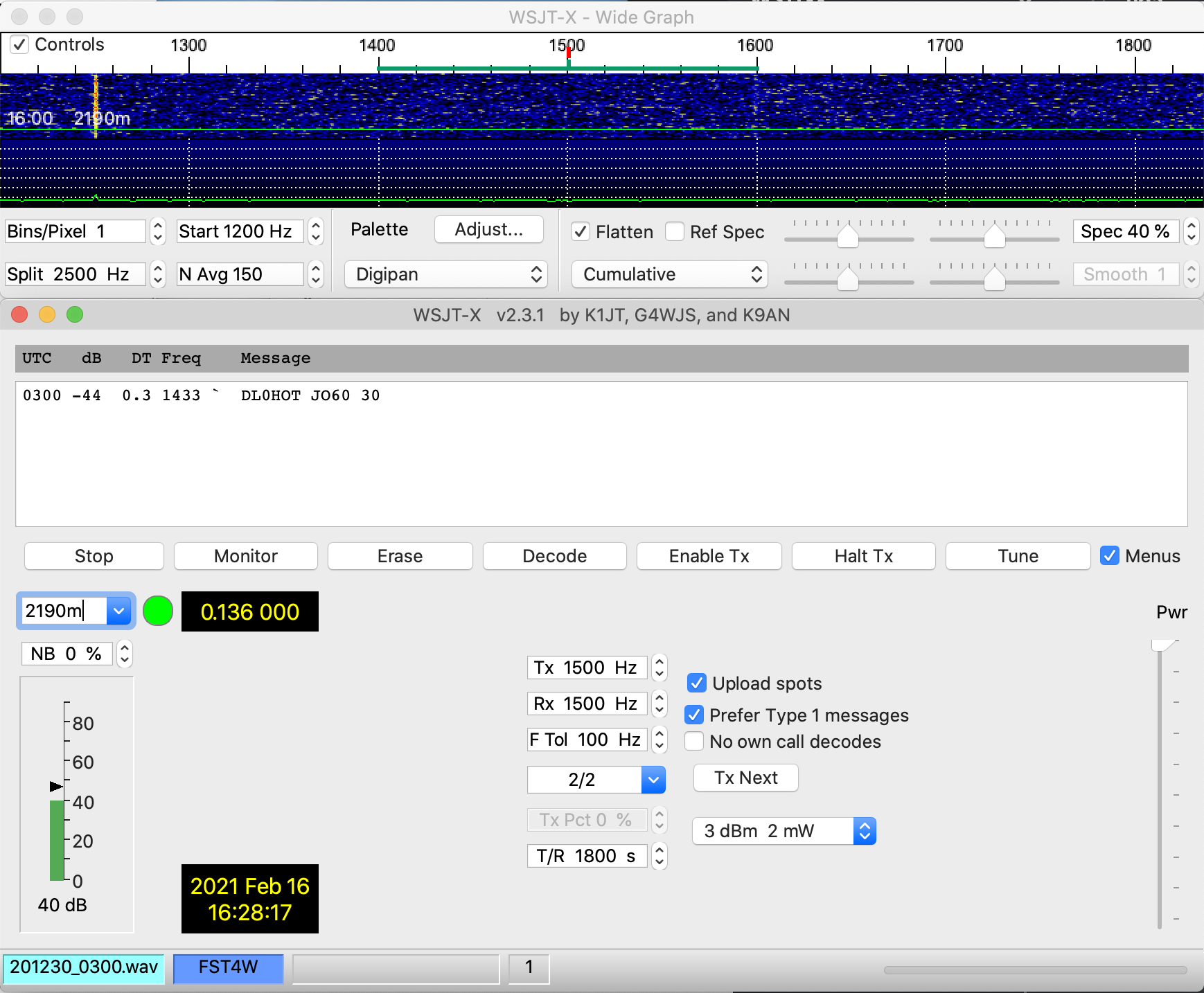Click the Bins/Pixel stepper arrows

(158, 231)
